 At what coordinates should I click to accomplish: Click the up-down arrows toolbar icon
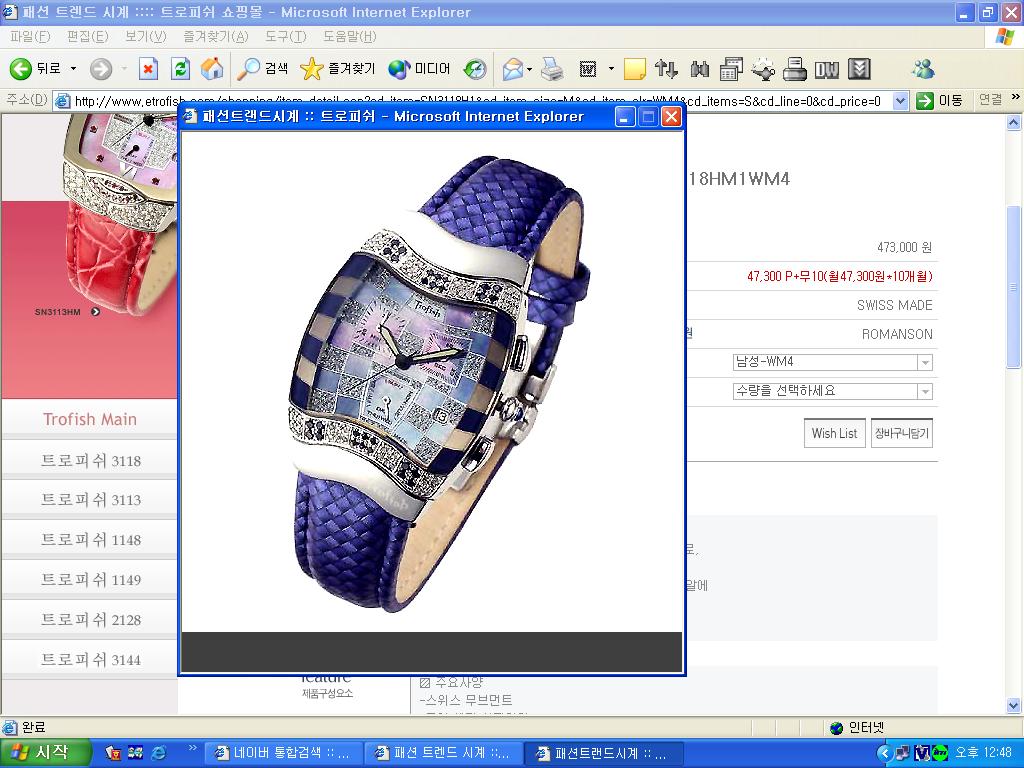pos(666,69)
